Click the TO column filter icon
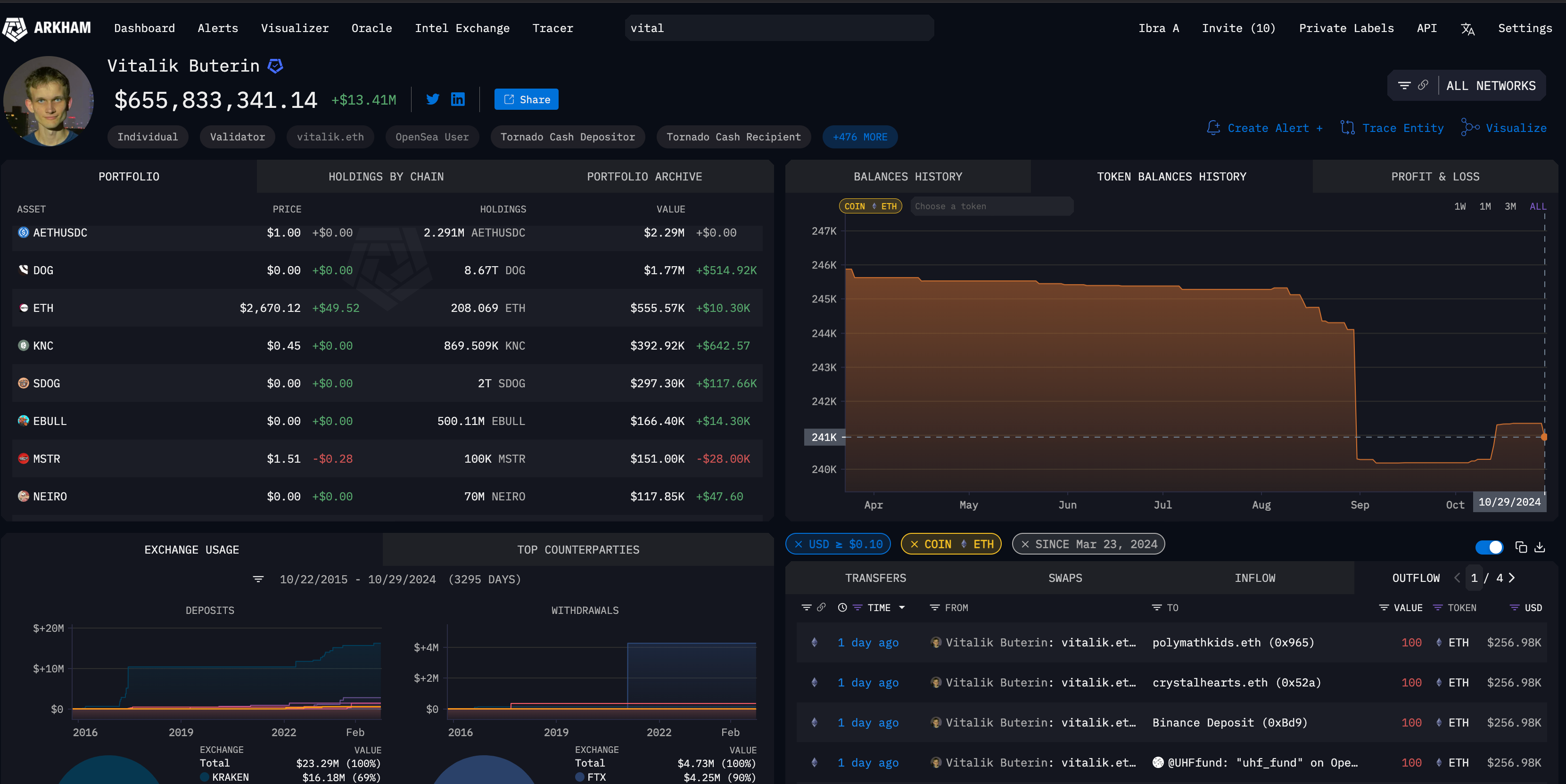 pyautogui.click(x=1157, y=607)
